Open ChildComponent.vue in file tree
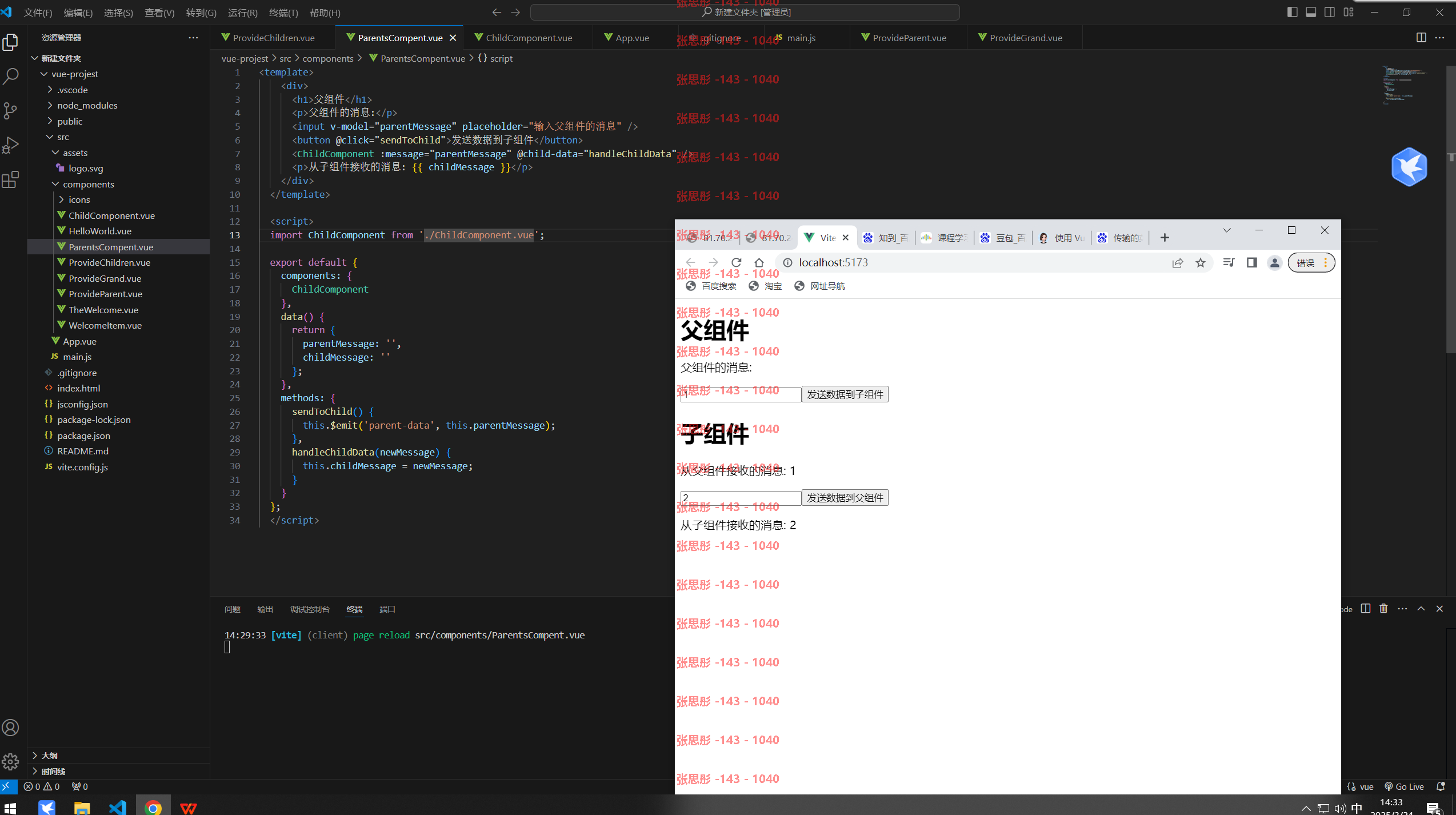This screenshot has width=1456, height=815. (x=111, y=215)
